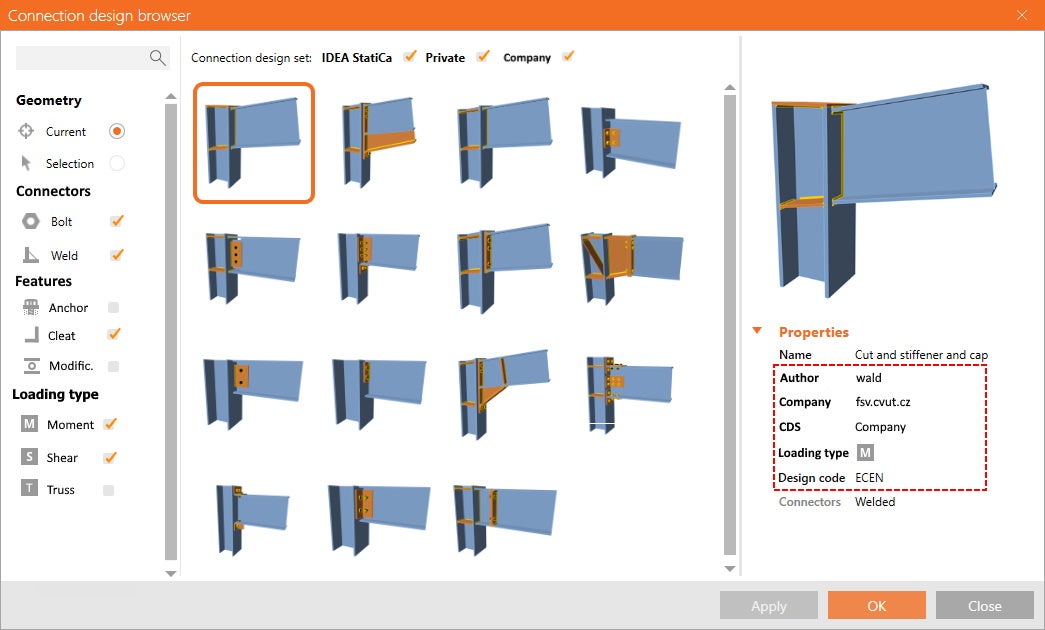Click into the search input field

point(82,58)
